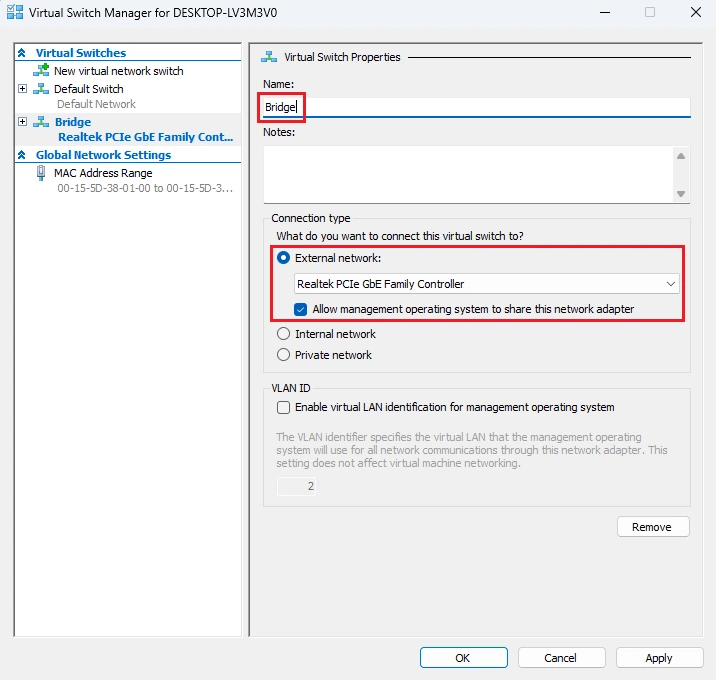Click the Virtual Switch Manager title bar icon
Image resolution: width=716 pixels, height=680 pixels.
point(15,12)
